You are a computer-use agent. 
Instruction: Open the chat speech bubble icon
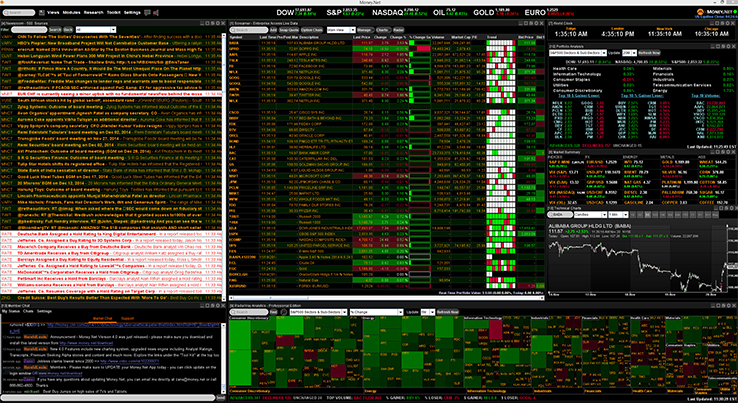click(x=147, y=13)
